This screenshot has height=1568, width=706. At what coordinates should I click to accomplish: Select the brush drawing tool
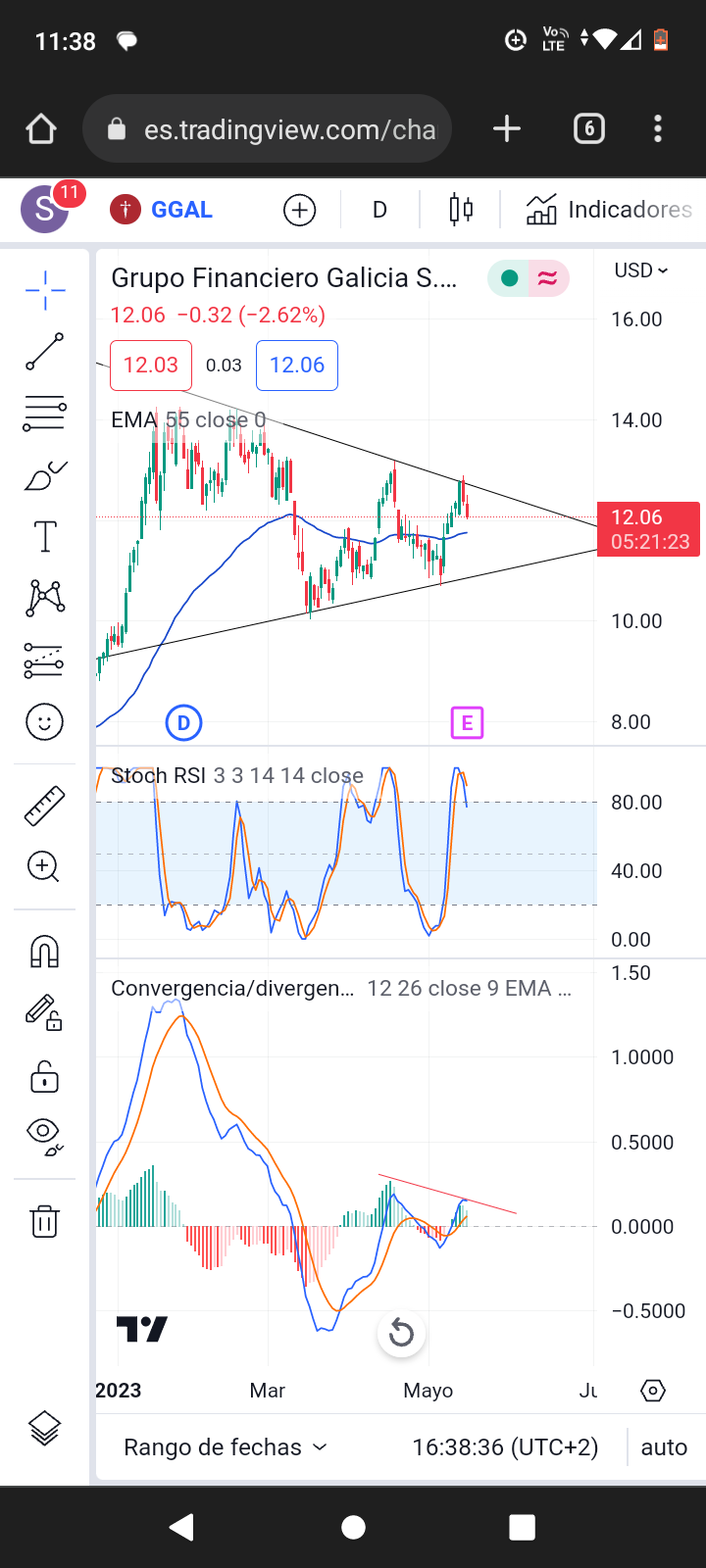coord(45,475)
